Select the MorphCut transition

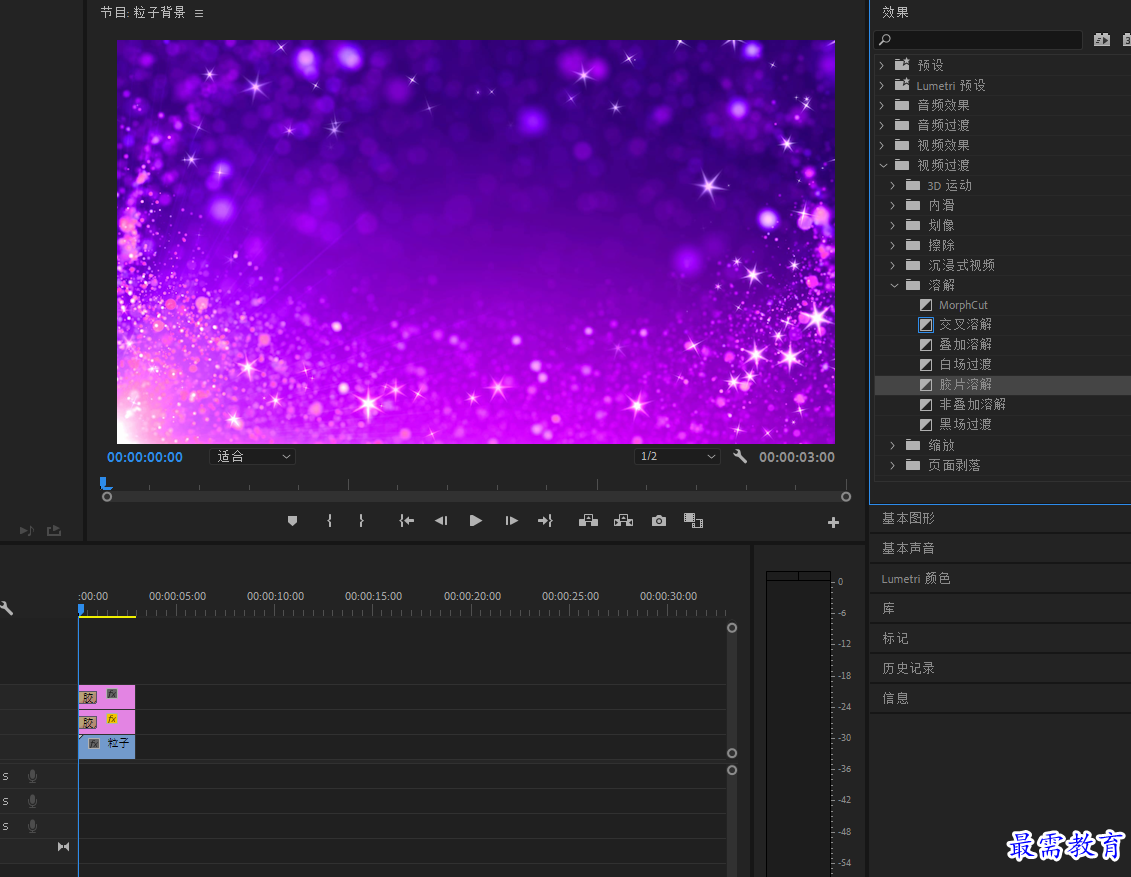[964, 305]
